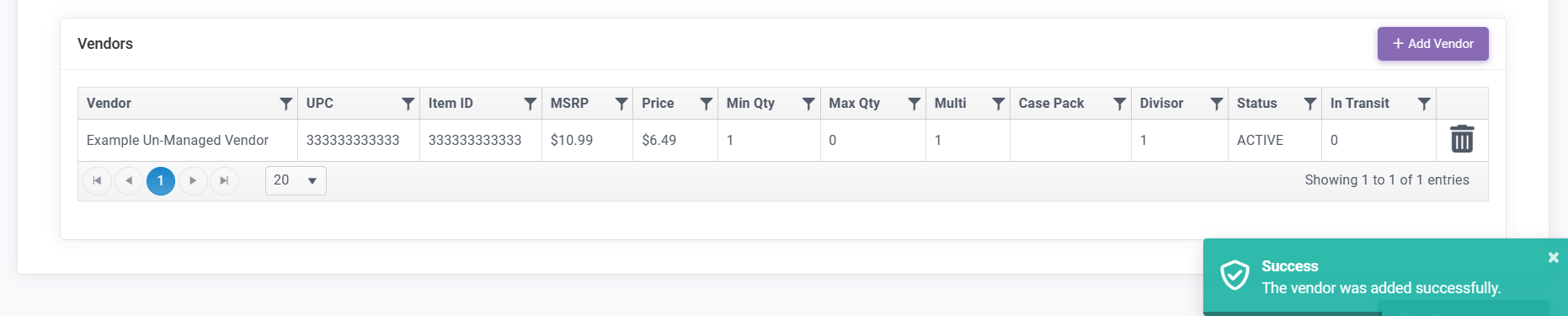Sort by the Divisor column header
The width and height of the screenshot is (1568, 316).
point(1161,104)
